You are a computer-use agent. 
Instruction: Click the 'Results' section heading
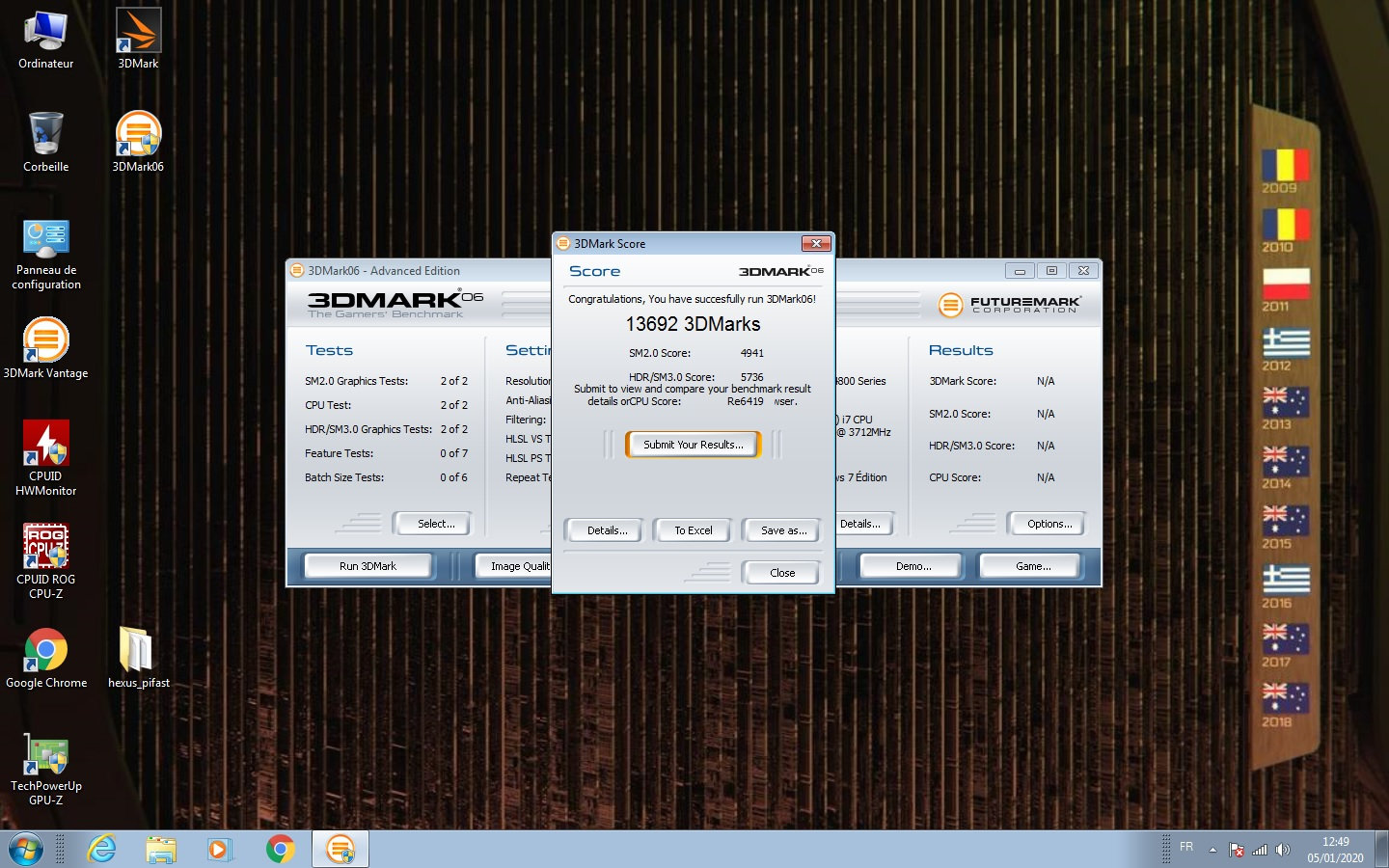coord(961,350)
